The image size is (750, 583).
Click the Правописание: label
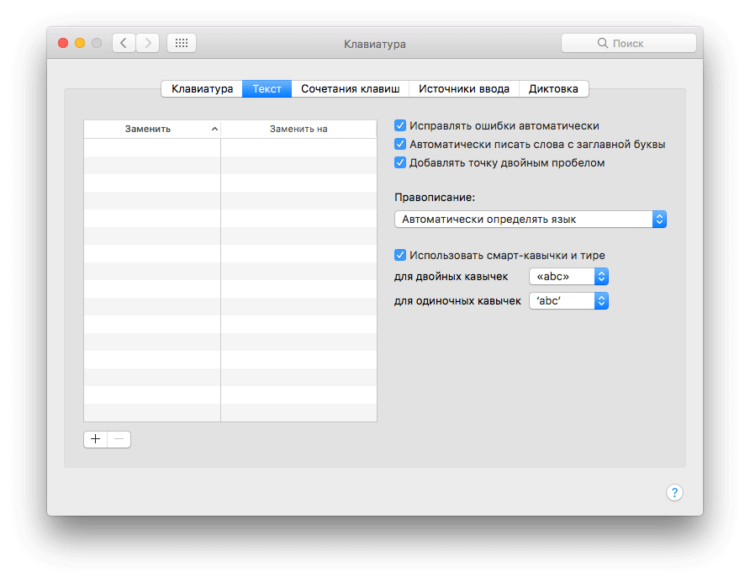(x=434, y=197)
